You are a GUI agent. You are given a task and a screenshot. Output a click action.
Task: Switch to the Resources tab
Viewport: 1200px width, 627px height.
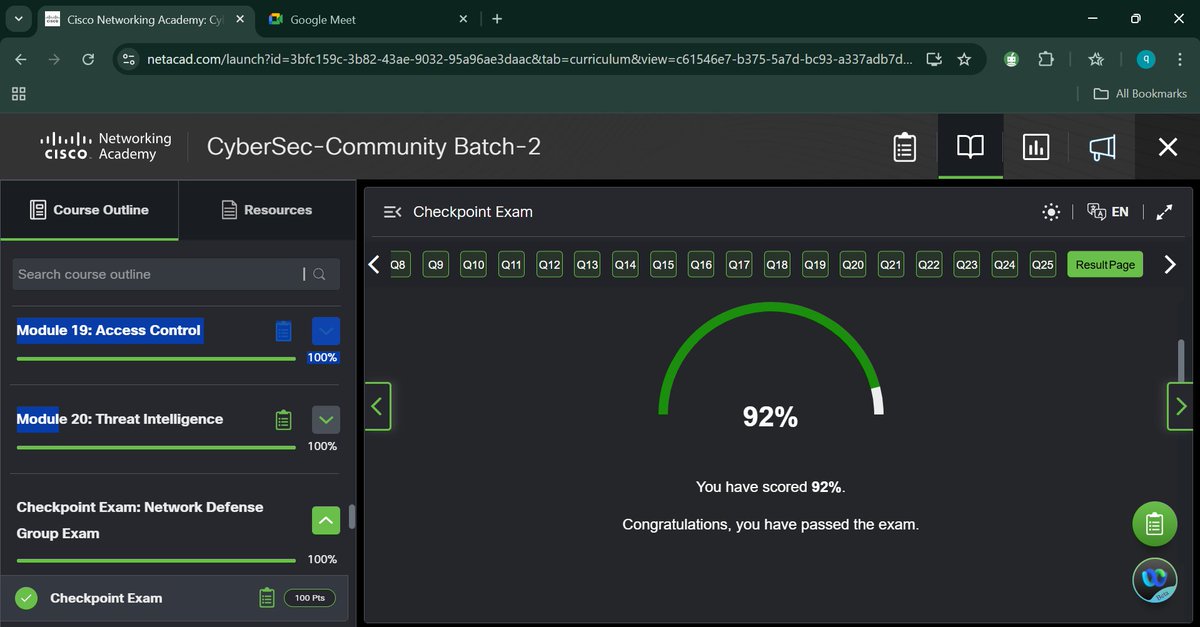(x=266, y=210)
